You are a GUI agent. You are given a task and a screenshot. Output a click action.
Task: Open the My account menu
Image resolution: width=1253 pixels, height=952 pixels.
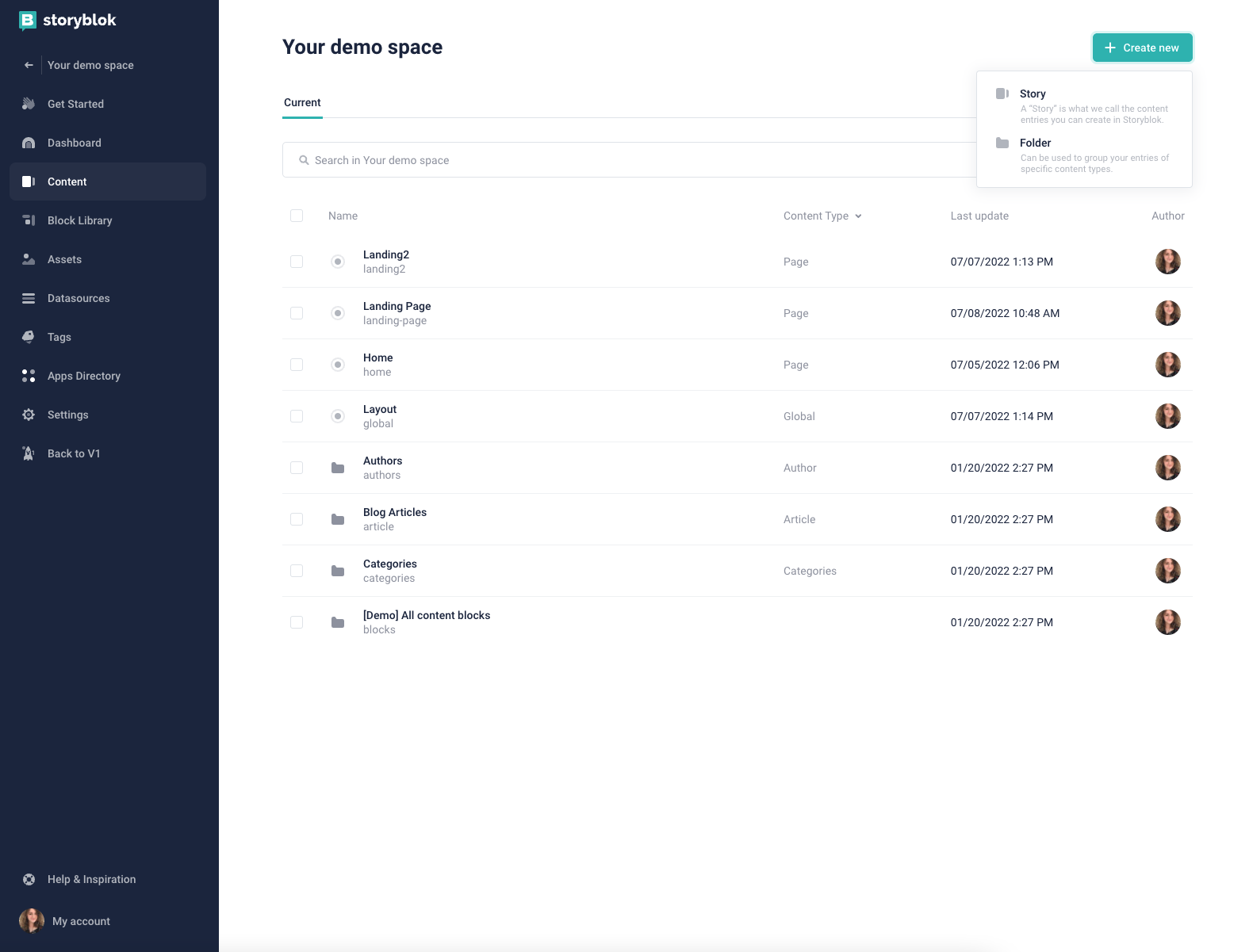point(65,921)
